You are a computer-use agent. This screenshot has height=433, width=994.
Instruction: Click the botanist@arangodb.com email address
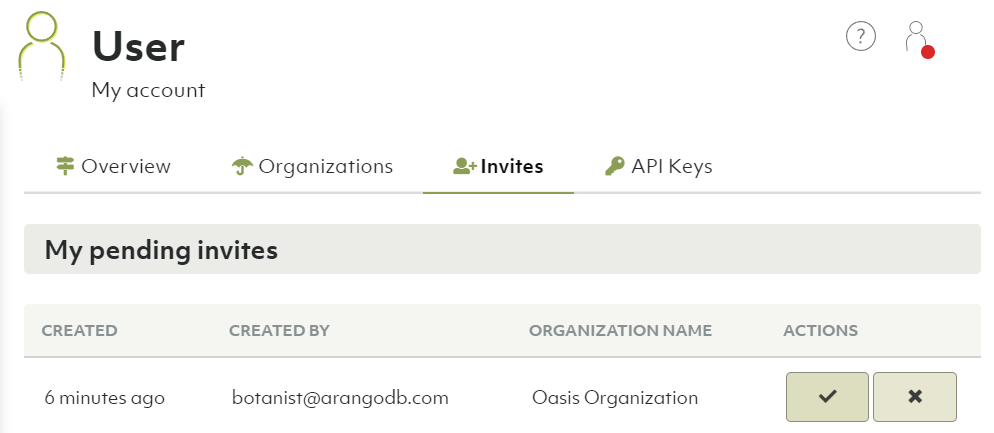[x=340, y=397]
